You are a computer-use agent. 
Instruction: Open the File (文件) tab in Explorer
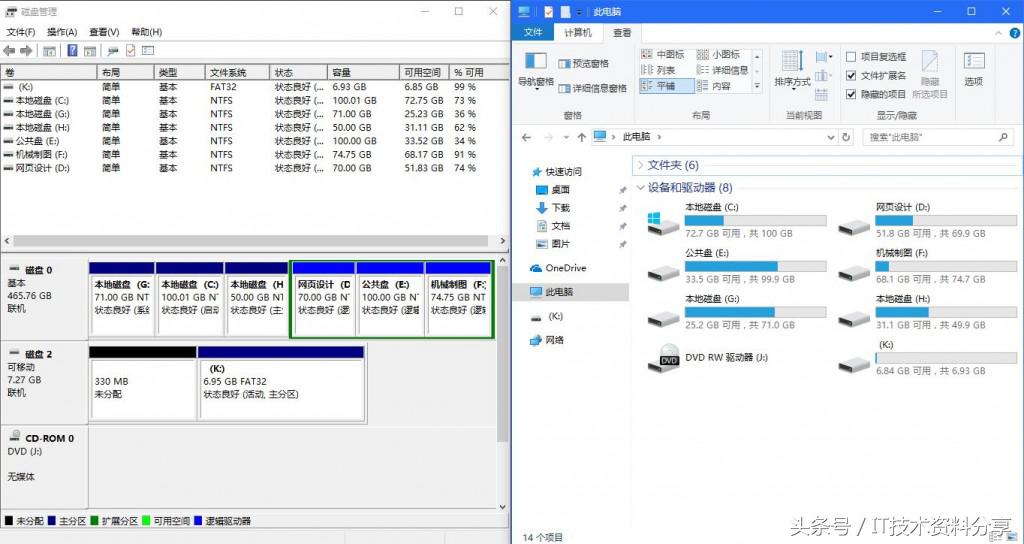[533, 32]
